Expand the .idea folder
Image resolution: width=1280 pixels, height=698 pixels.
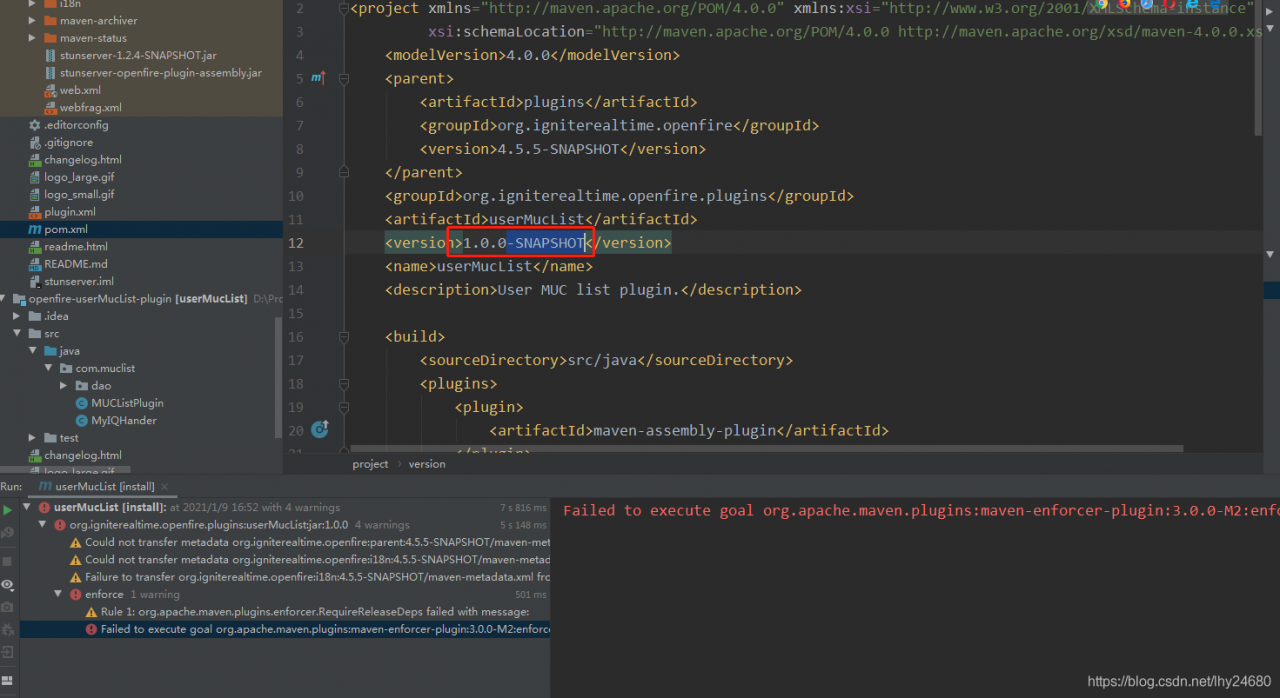pyautogui.click(x=17, y=316)
